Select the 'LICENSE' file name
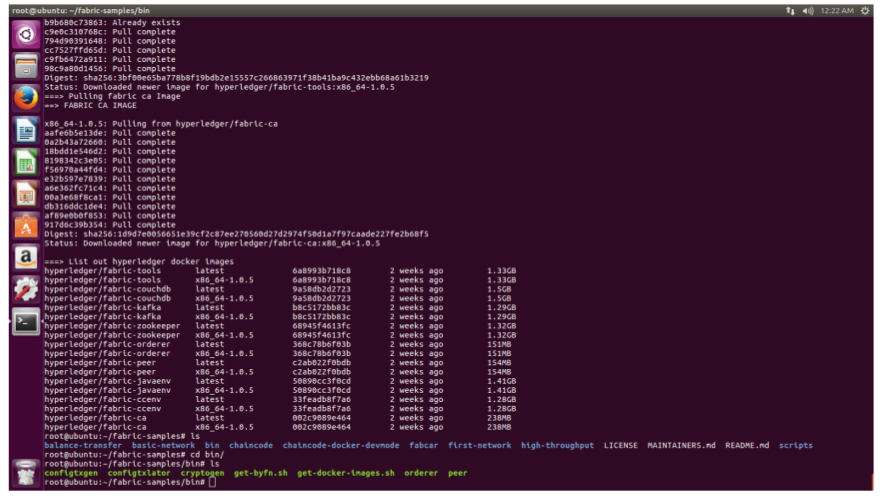 coord(621,446)
